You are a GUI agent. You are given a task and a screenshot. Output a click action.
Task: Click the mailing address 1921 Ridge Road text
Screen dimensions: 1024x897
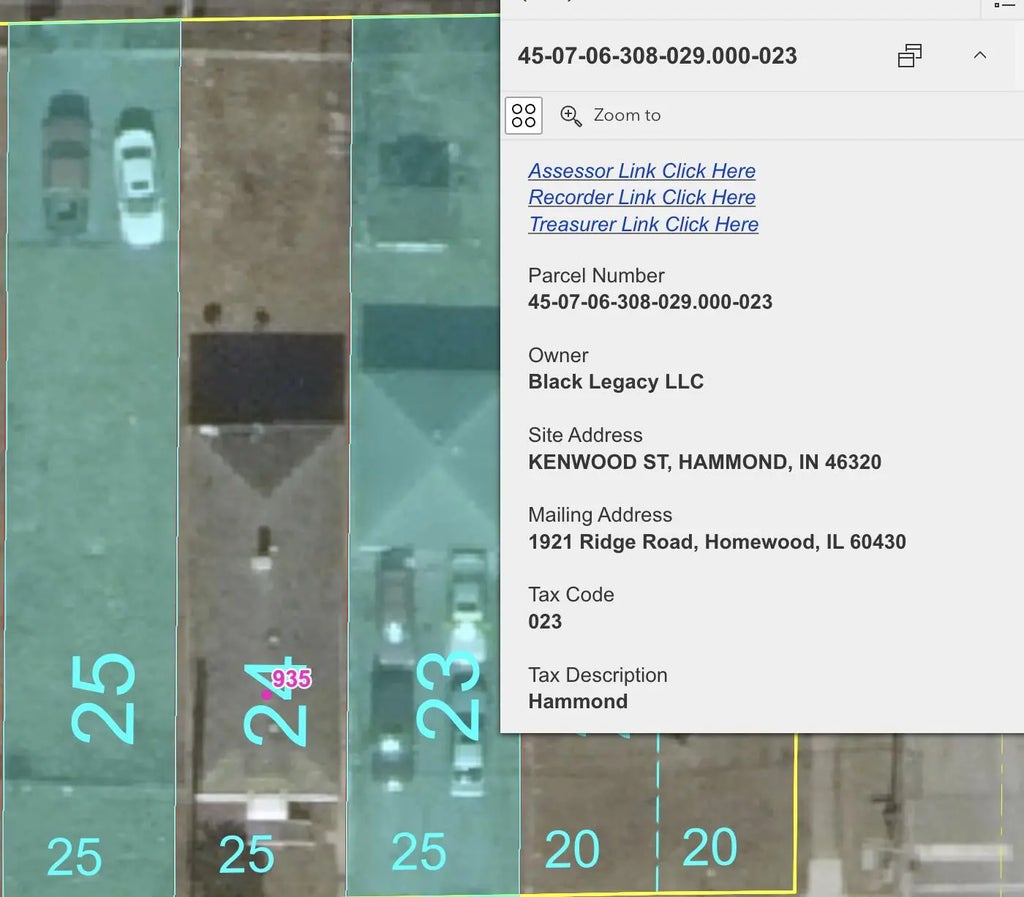716,542
